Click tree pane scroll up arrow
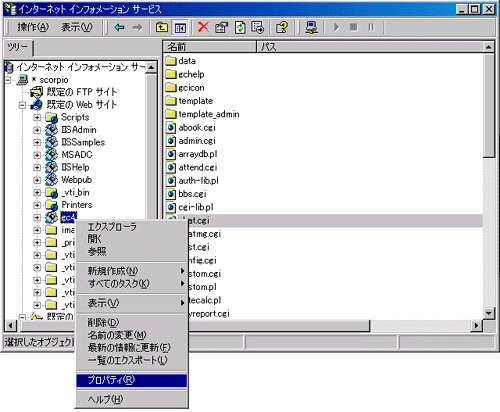Viewport: 500px width, 412px height. coord(151,68)
